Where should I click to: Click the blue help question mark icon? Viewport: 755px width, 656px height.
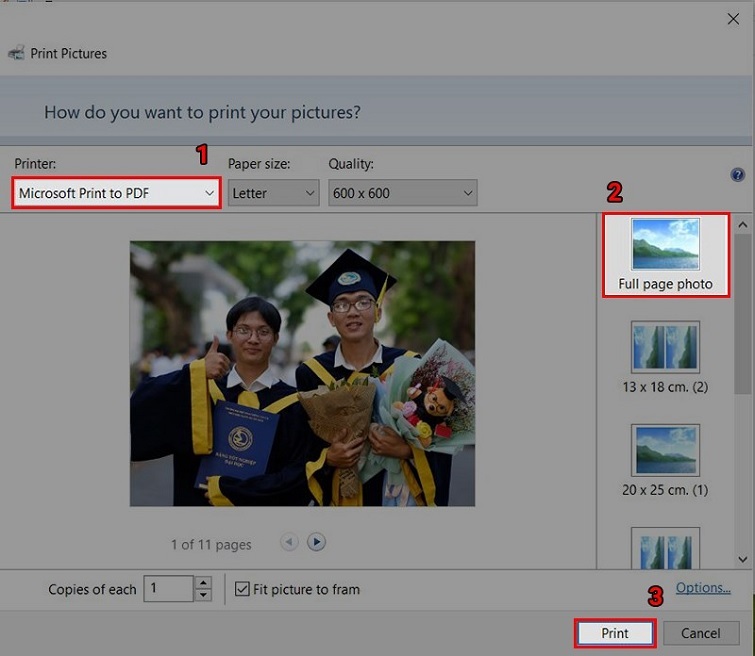coord(738,175)
